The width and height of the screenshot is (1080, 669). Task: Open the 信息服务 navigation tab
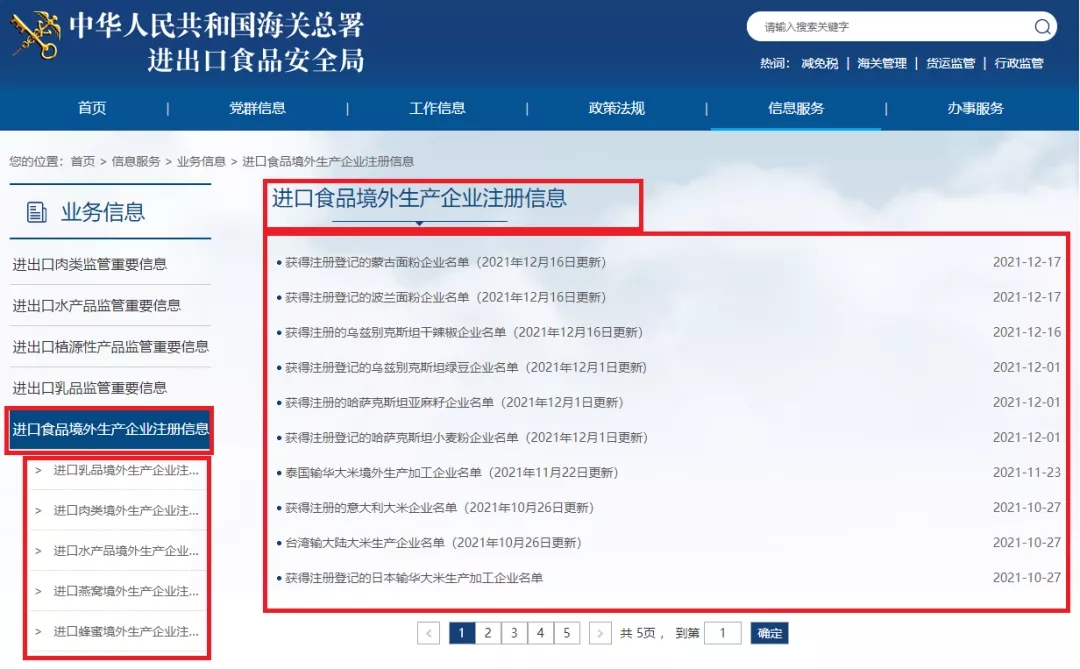[796, 109]
